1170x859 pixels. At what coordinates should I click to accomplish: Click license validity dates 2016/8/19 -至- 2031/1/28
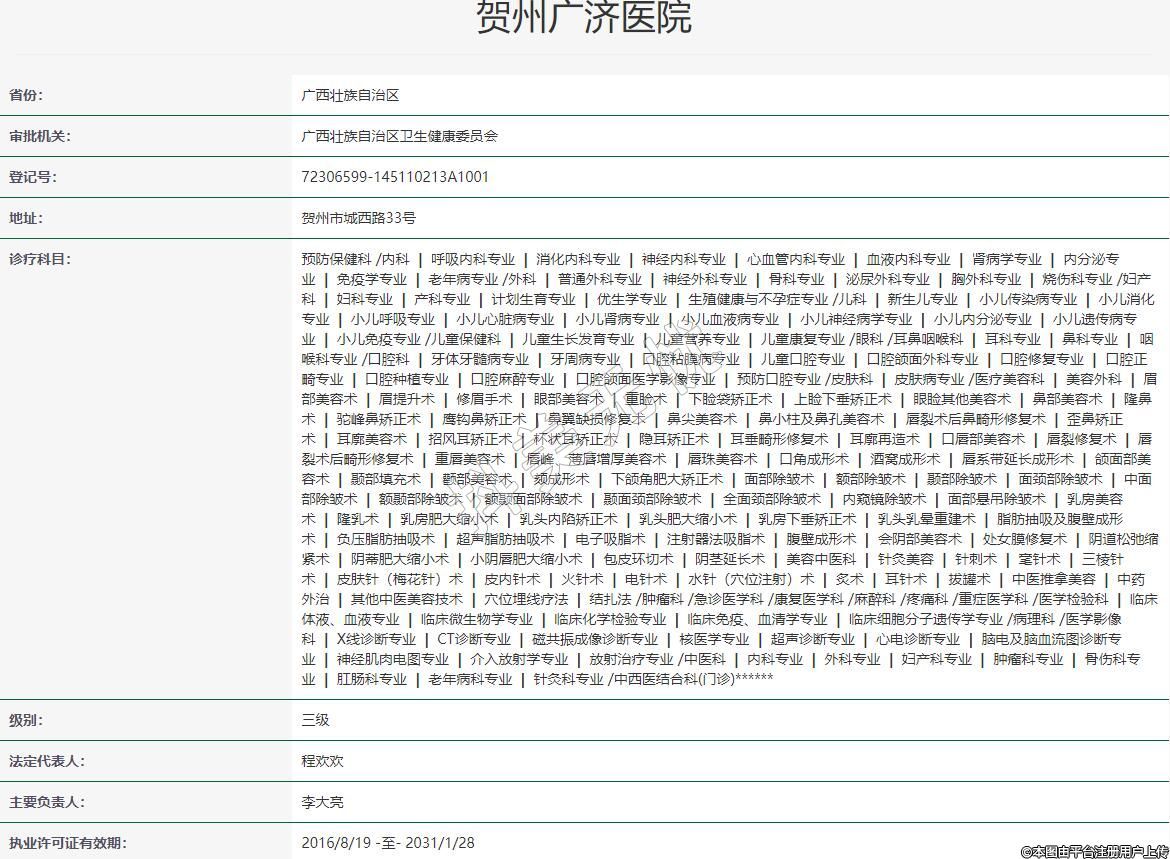pyautogui.click(x=388, y=843)
